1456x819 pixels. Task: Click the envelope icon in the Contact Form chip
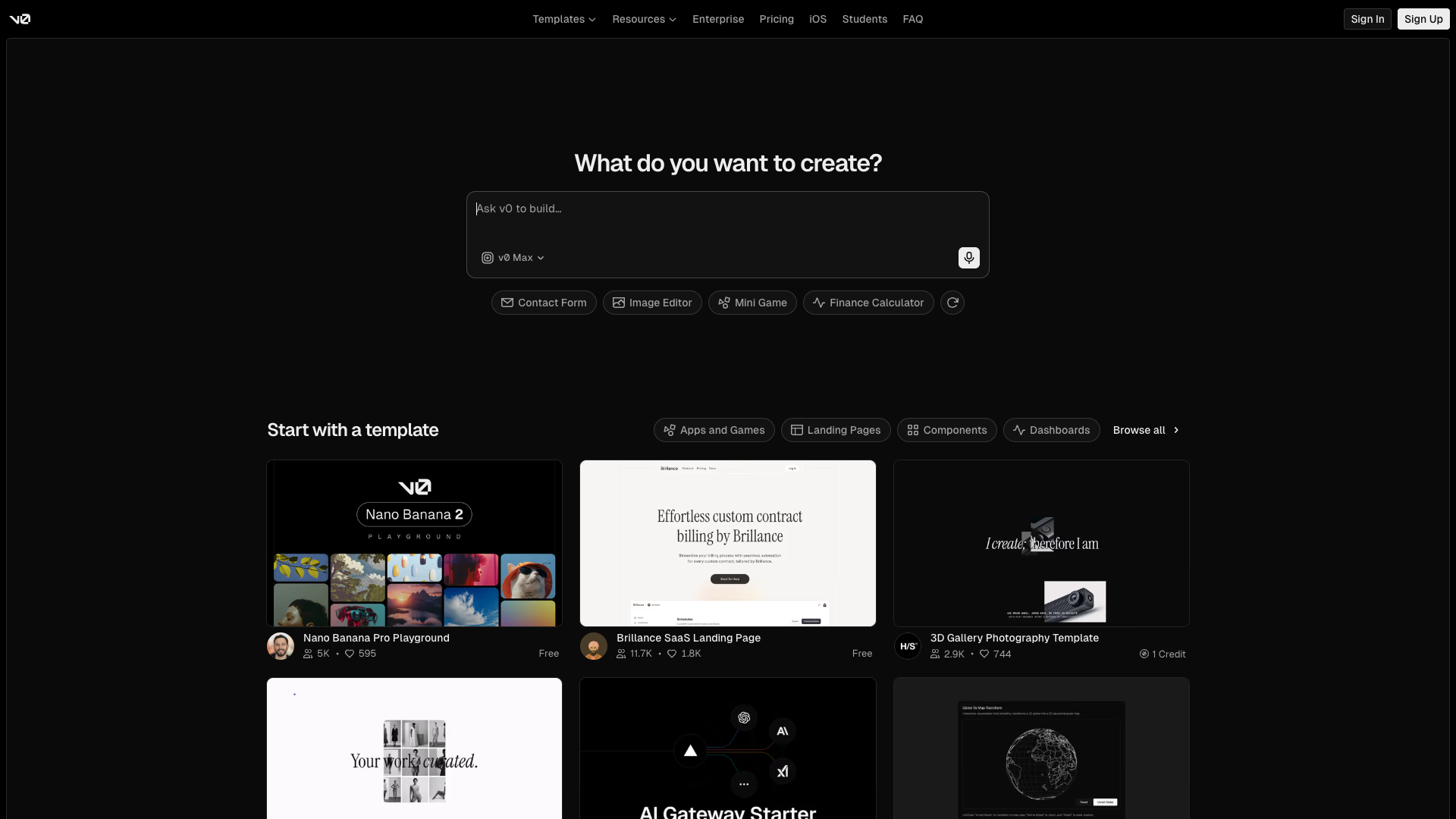coord(508,303)
